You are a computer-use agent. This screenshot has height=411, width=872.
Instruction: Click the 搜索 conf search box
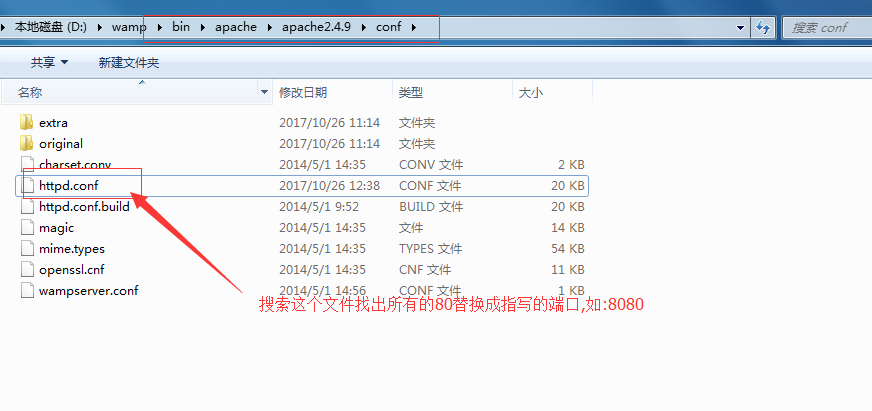(x=826, y=27)
